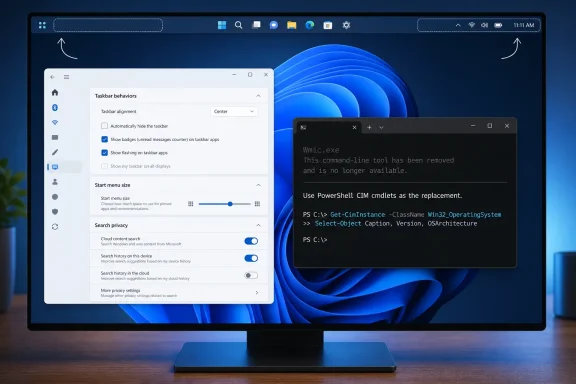
Task: Open Network Wi-Fi section in sidebar
Action: click(x=55, y=122)
